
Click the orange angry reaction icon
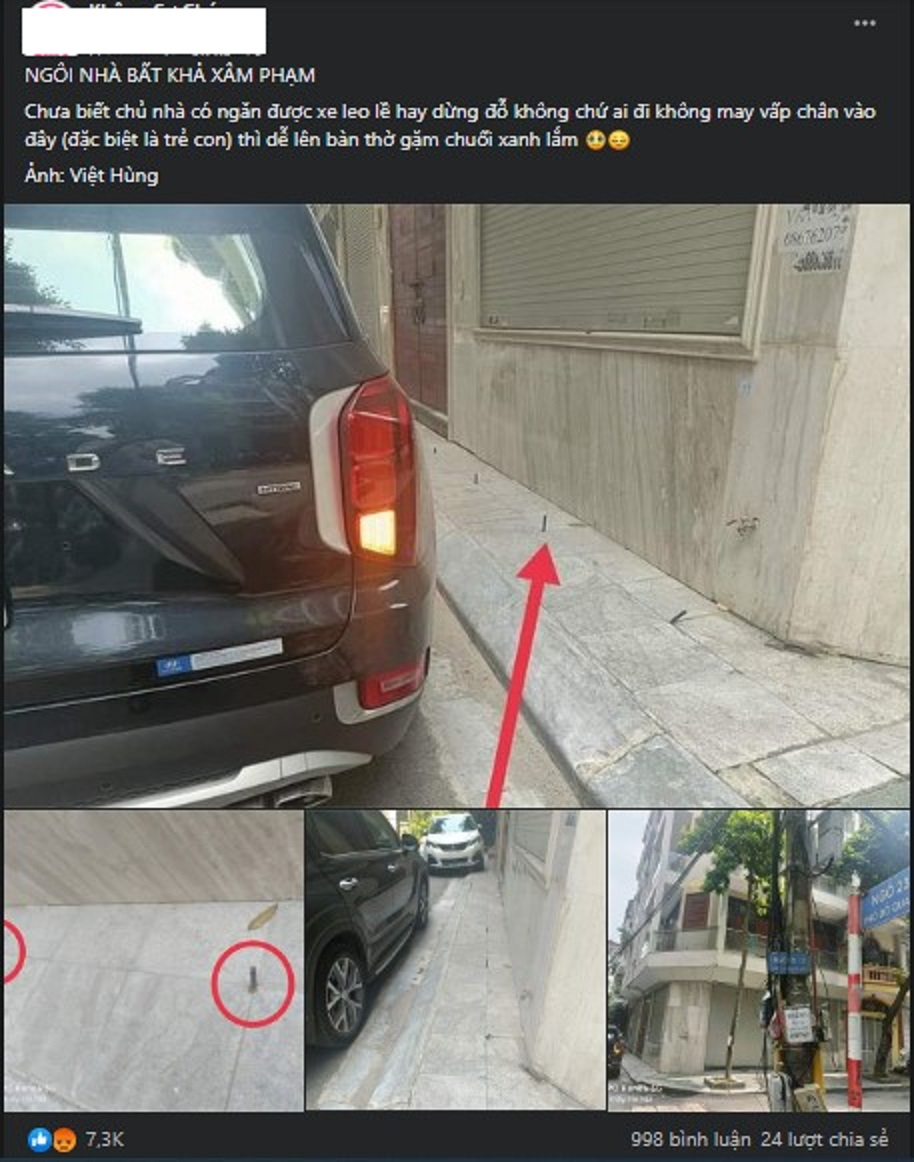click(x=64, y=1139)
